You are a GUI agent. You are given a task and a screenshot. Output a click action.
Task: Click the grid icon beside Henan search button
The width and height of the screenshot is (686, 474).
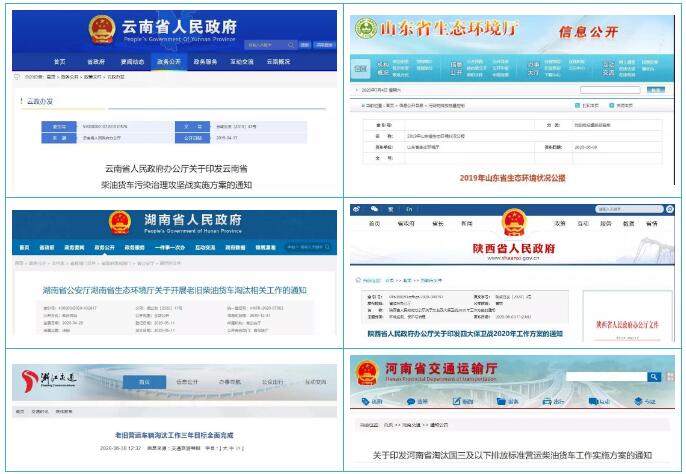tap(670, 376)
